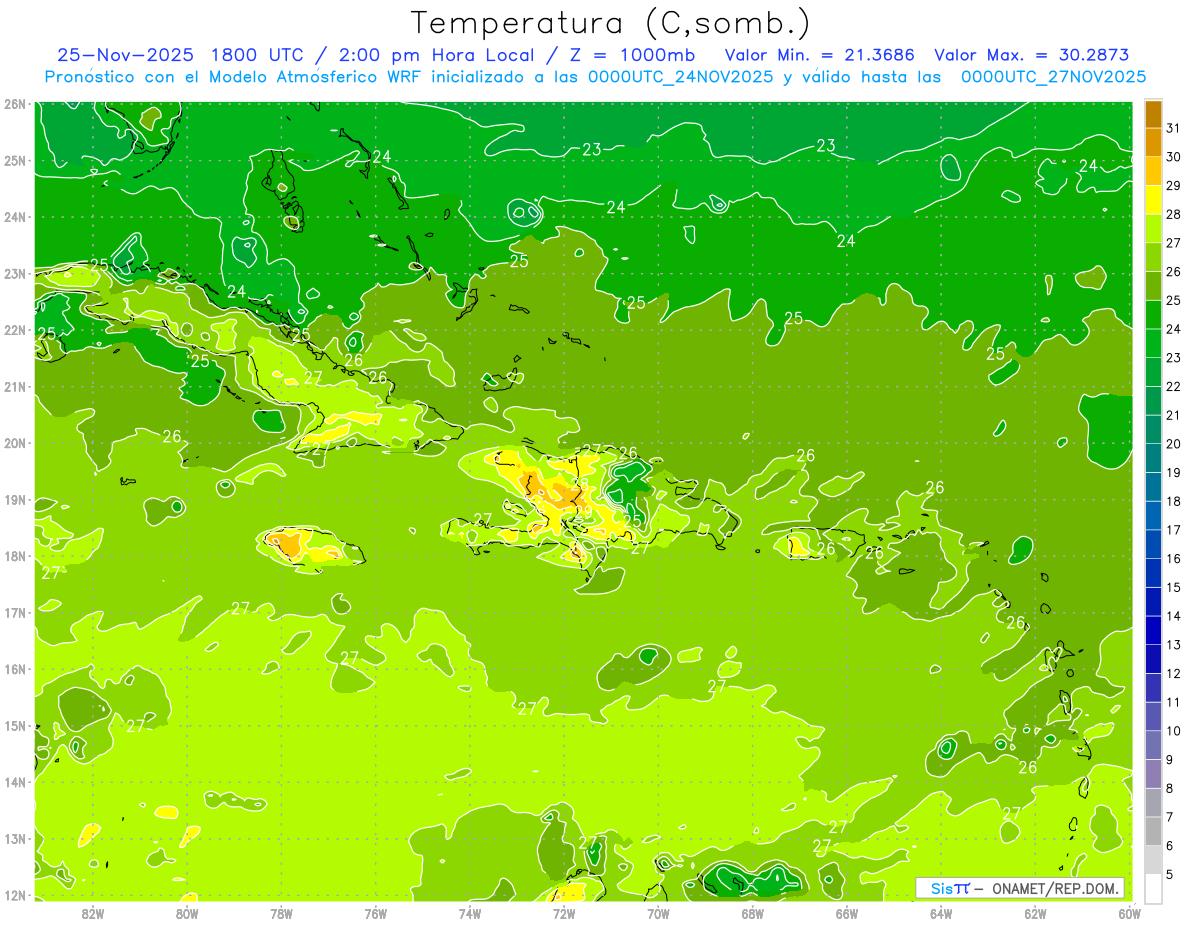Click colorbar label '11'
The image size is (1200, 927).
point(1173,702)
